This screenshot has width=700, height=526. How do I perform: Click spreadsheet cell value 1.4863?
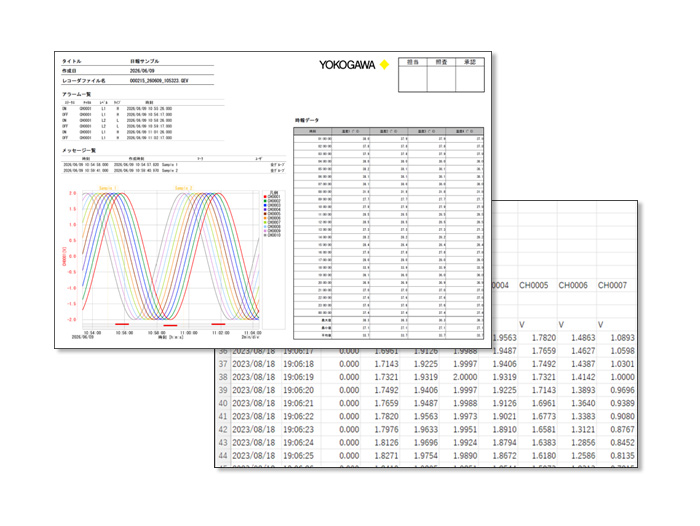(x=583, y=338)
